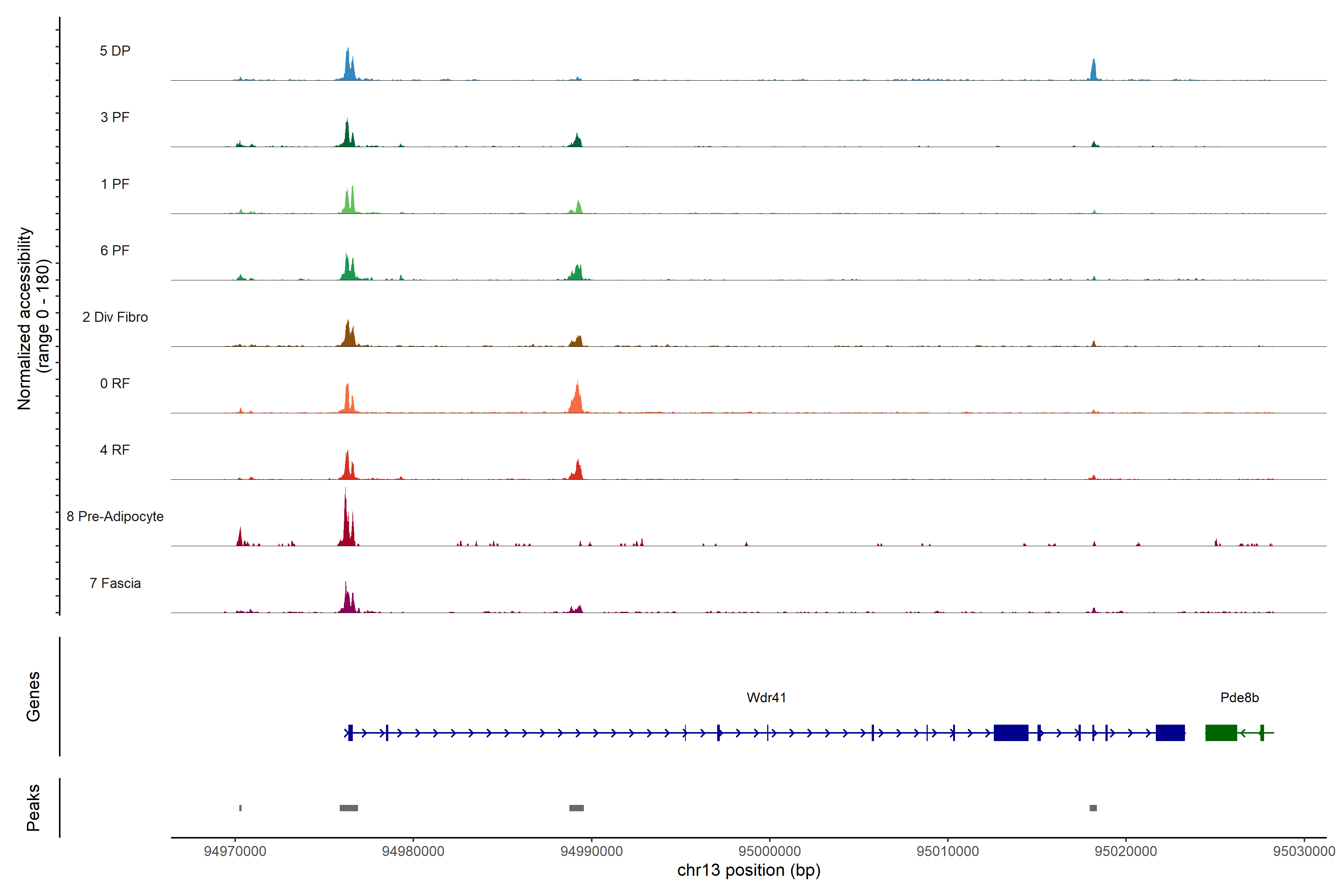
Task: Click the 95000000 axis tick label
Action: [x=769, y=852]
